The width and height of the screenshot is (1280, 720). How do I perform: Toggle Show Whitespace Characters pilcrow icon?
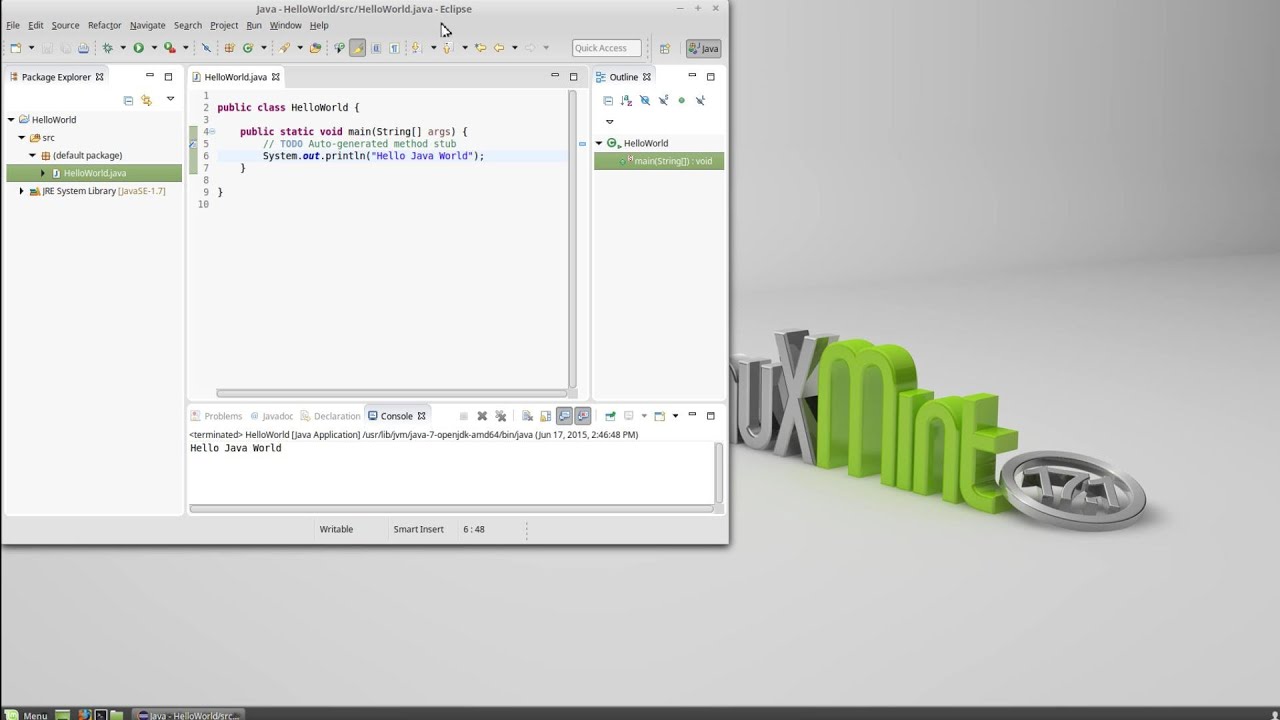[394, 48]
